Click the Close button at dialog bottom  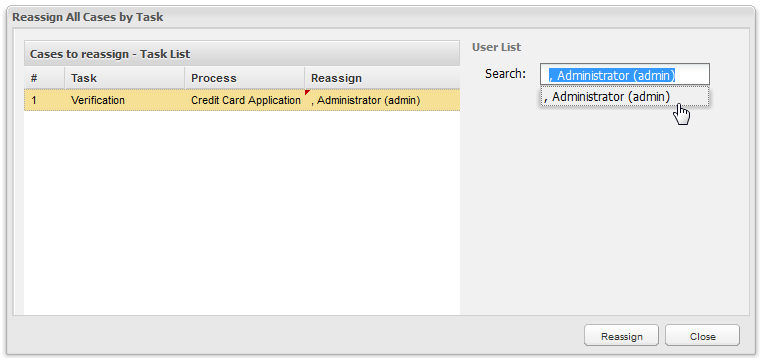pos(702,336)
